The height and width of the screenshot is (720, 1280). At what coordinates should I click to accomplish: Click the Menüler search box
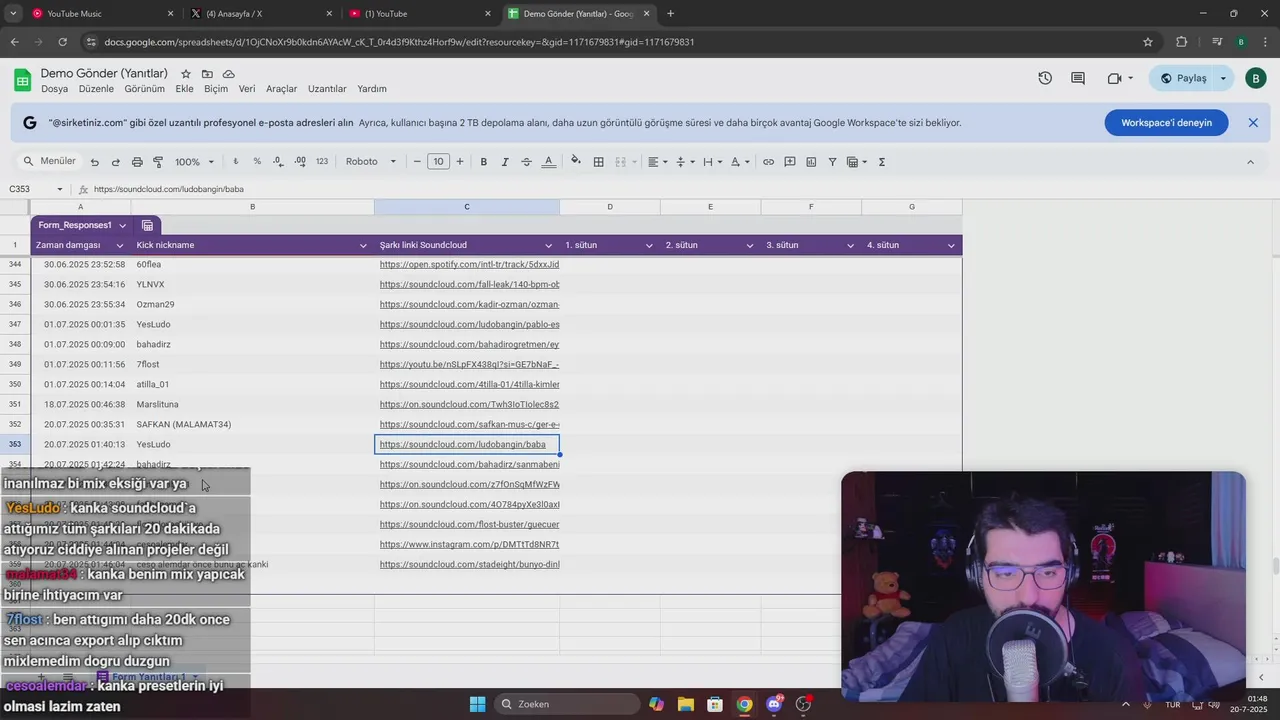click(50, 162)
